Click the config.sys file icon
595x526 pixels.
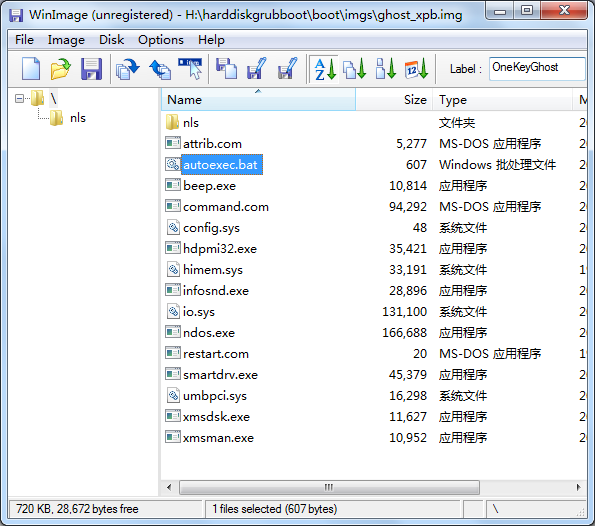pos(173,227)
